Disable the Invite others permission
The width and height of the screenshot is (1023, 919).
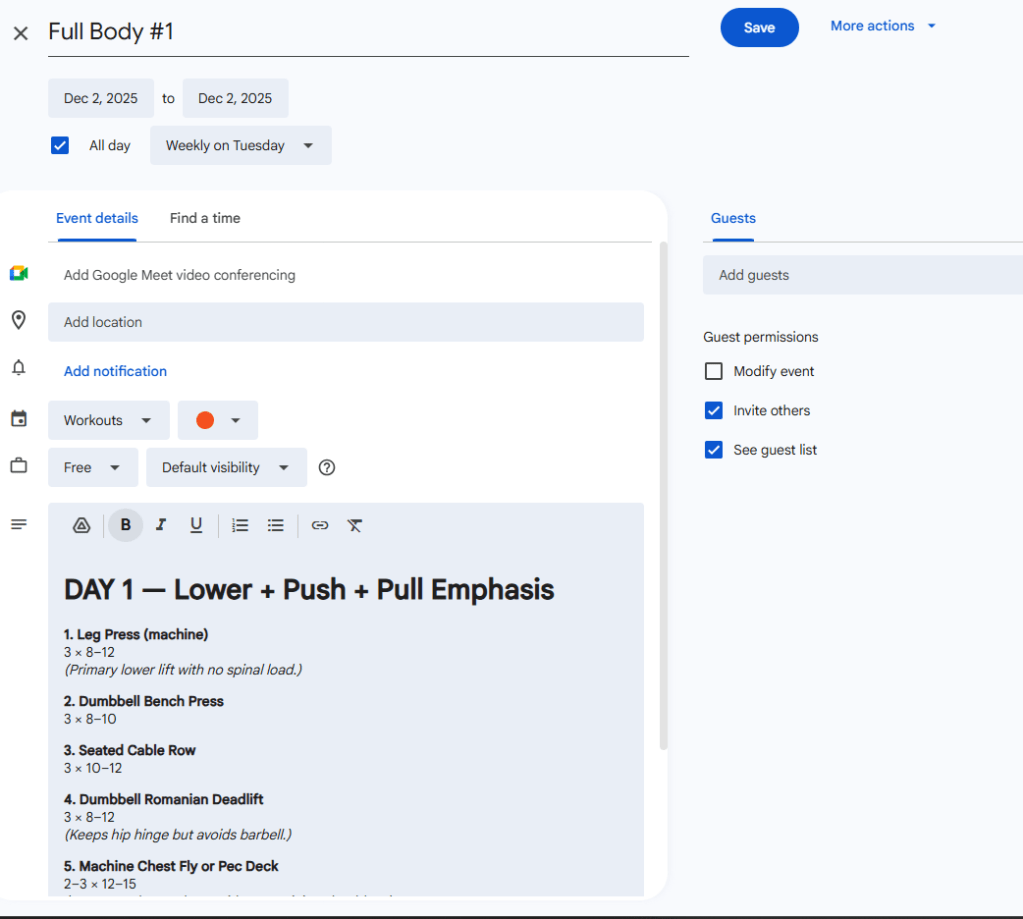pyautogui.click(x=713, y=410)
